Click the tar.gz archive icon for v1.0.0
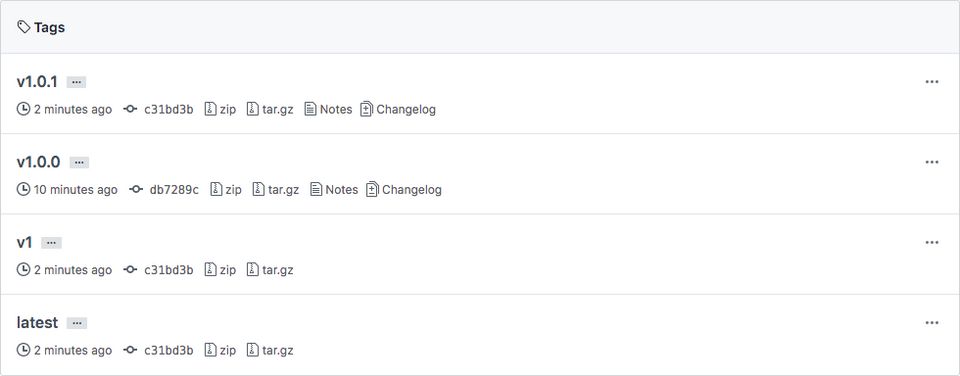 click(x=258, y=190)
